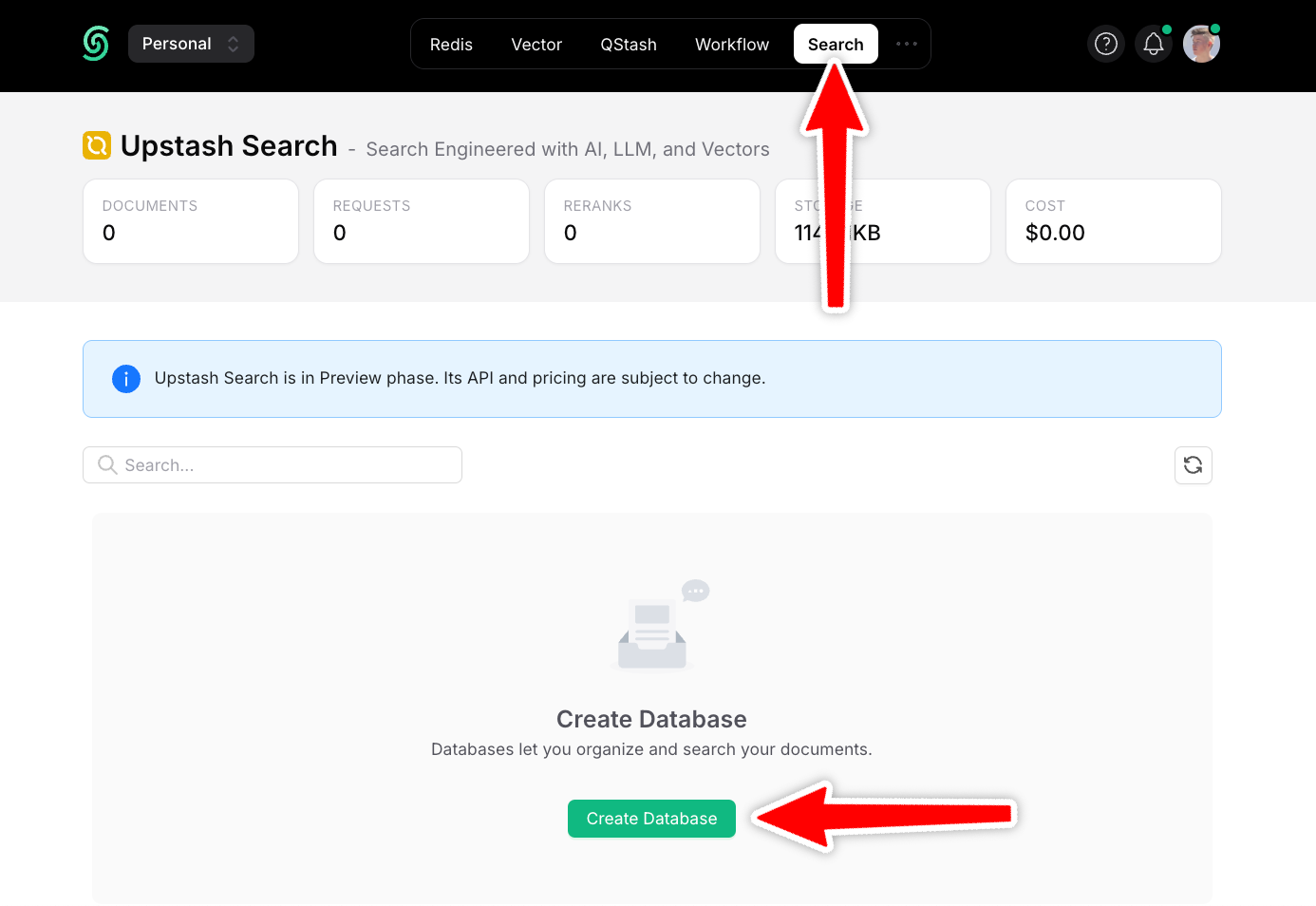The image size is (1316, 906).
Task: Click the Requests stat card
Action: [422, 221]
